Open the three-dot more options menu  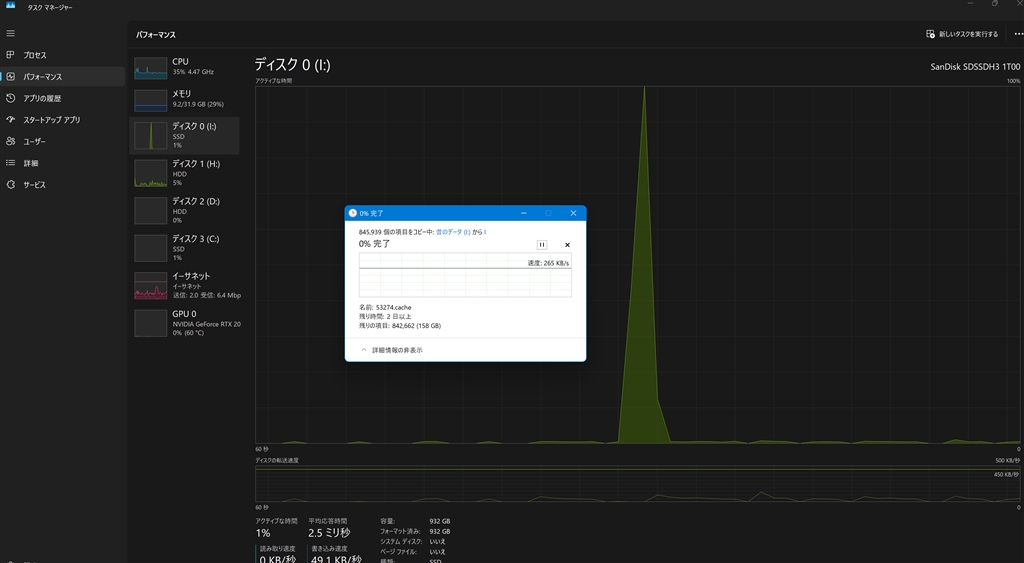(1018, 34)
